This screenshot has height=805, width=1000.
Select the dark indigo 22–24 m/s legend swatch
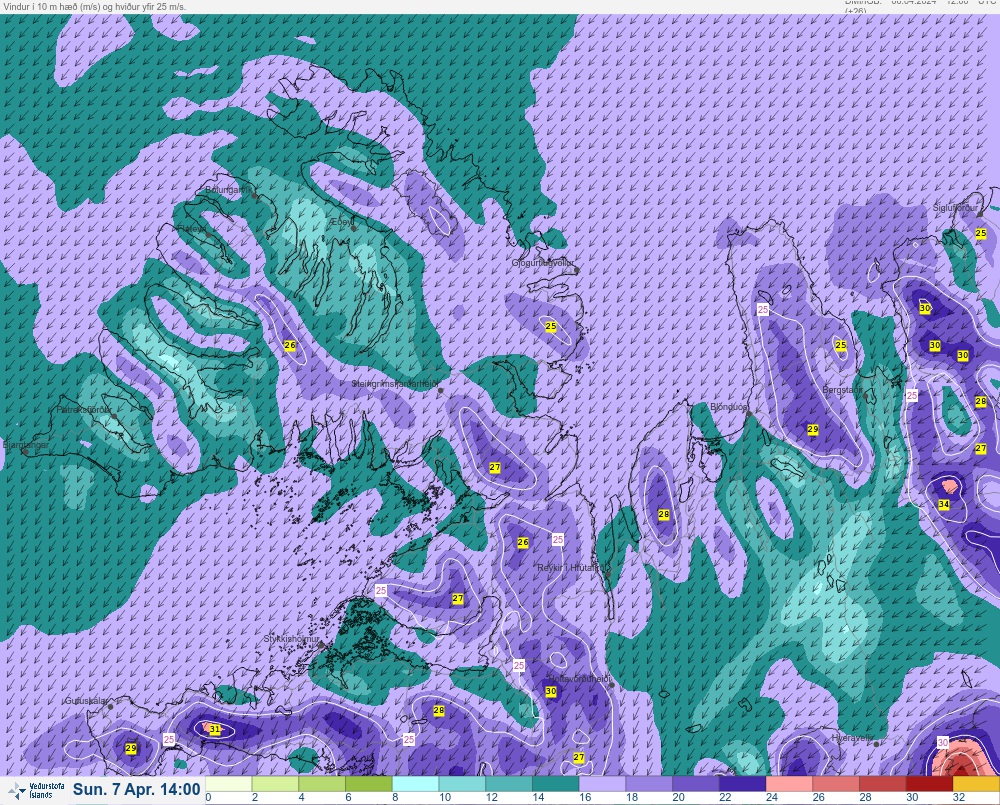tap(743, 783)
